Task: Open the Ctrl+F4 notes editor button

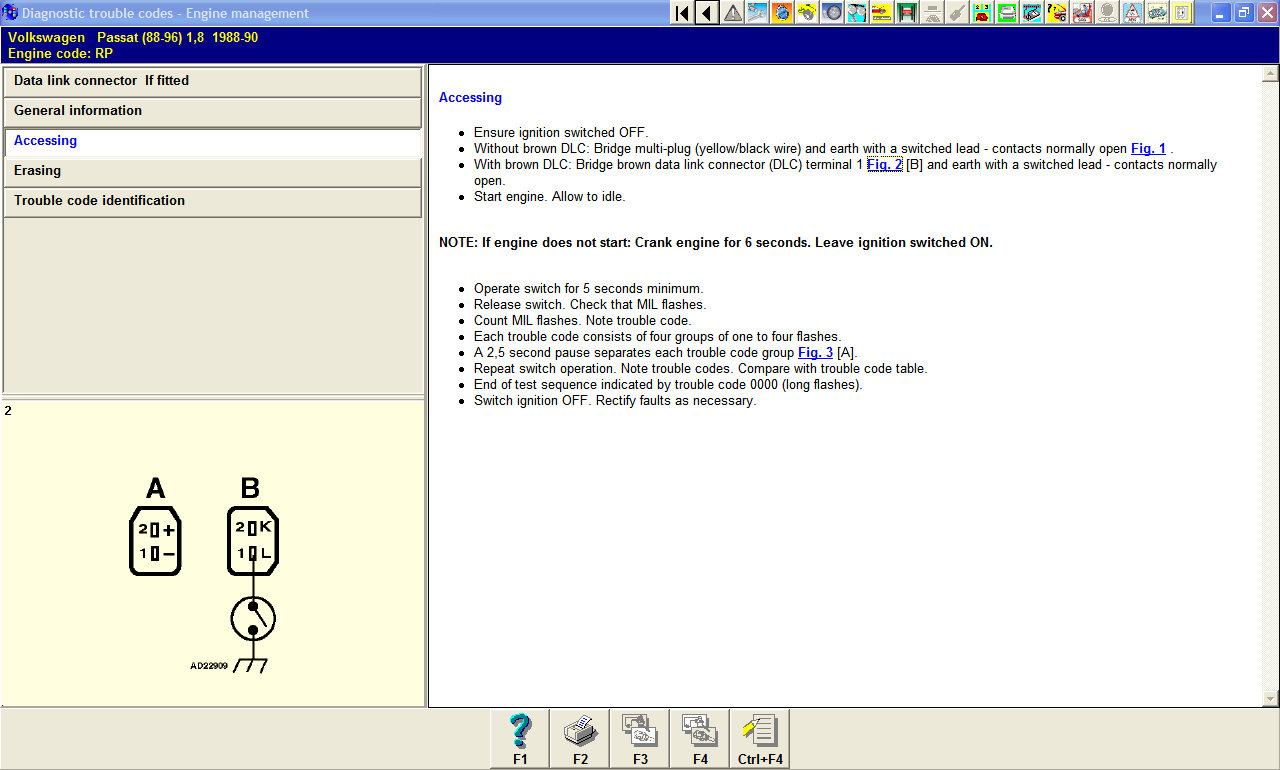Action: (x=760, y=739)
